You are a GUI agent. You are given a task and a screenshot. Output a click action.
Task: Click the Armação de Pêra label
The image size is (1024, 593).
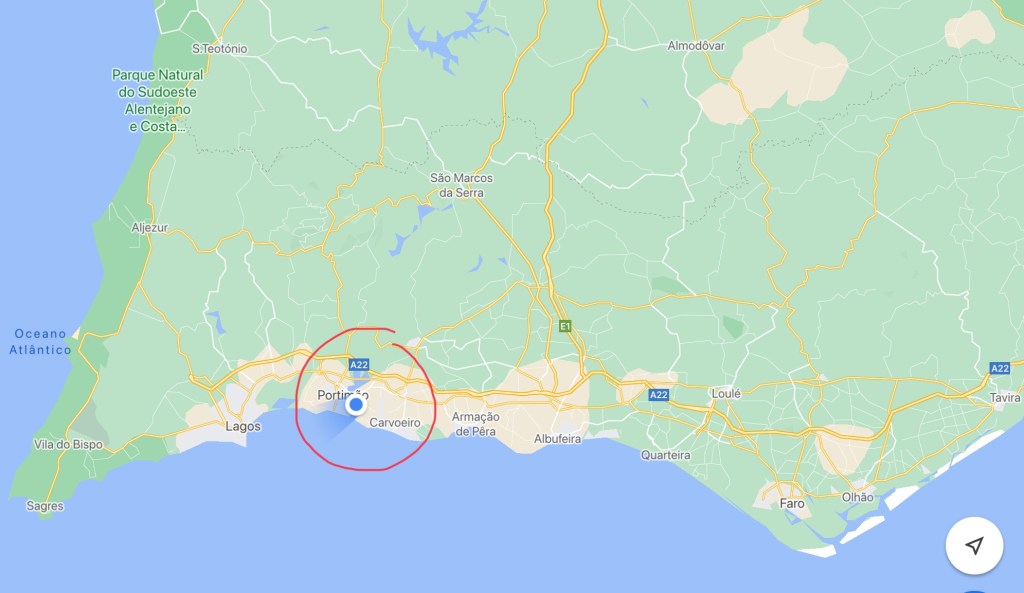475,424
